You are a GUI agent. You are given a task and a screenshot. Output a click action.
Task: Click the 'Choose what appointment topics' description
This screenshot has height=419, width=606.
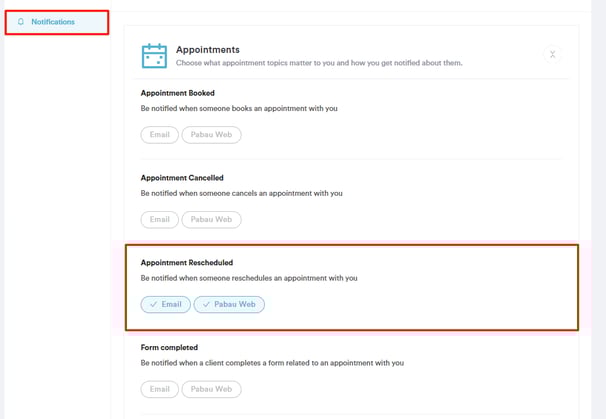click(319, 63)
